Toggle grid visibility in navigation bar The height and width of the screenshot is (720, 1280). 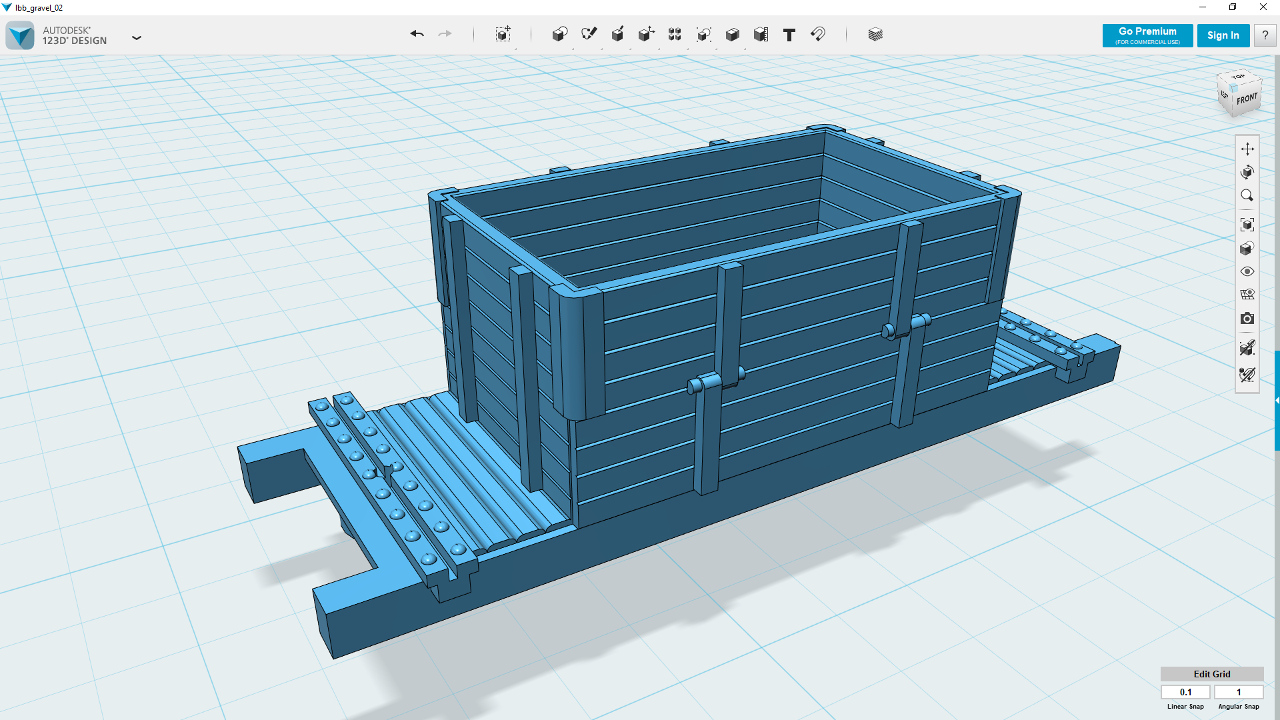pyautogui.click(x=1247, y=295)
